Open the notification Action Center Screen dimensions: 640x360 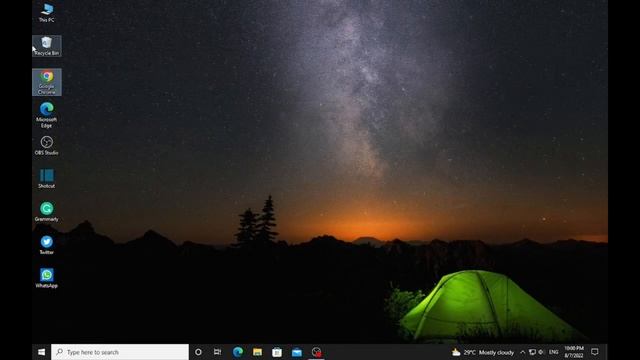coord(595,352)
